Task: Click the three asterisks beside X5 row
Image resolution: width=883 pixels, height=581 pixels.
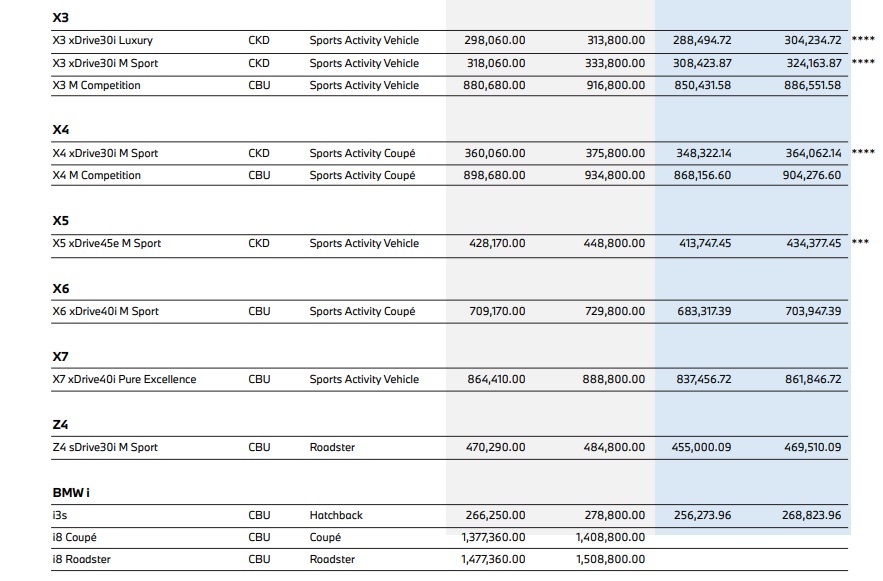Action: [x=860, y=243]
